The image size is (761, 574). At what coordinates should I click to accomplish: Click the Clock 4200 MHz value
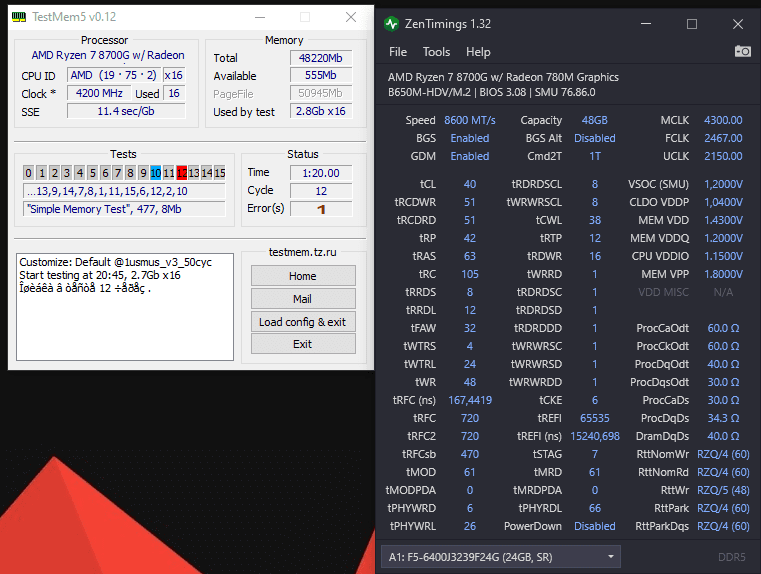tap(99, 93)
